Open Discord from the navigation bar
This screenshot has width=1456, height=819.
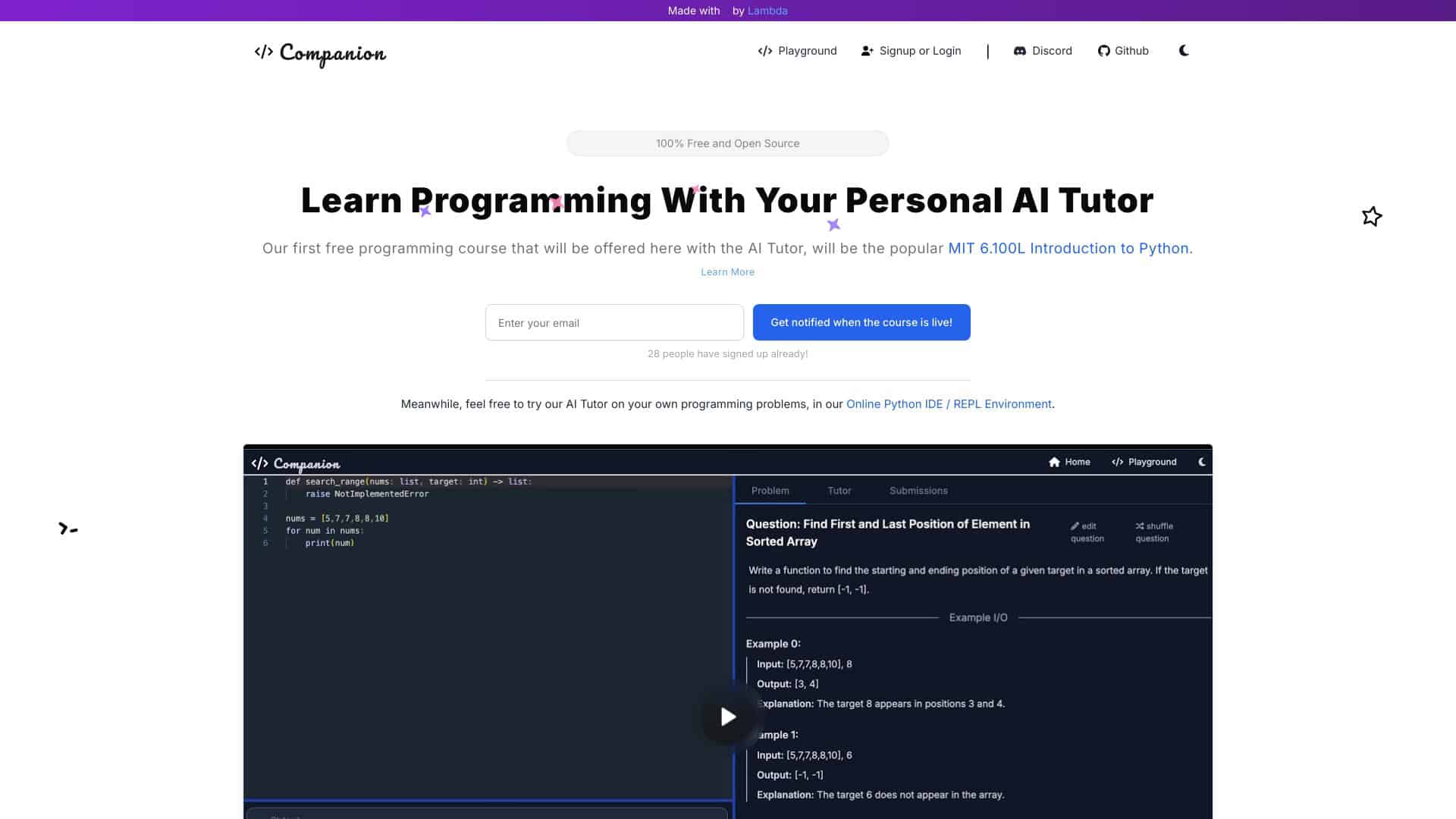click(x=1043, y=51)
